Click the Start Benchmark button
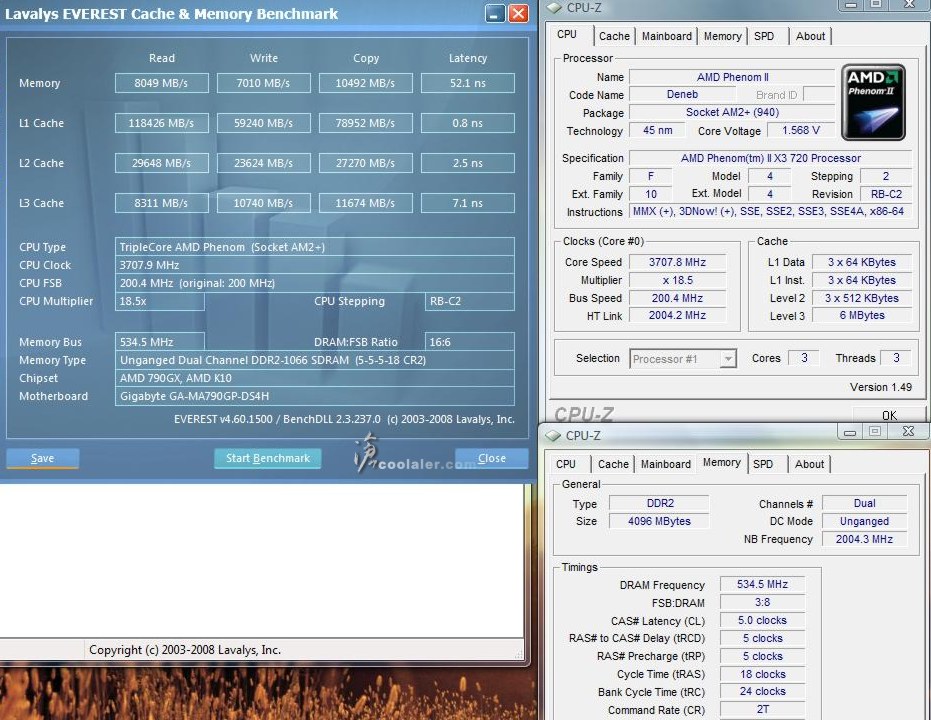 [268, 458]
